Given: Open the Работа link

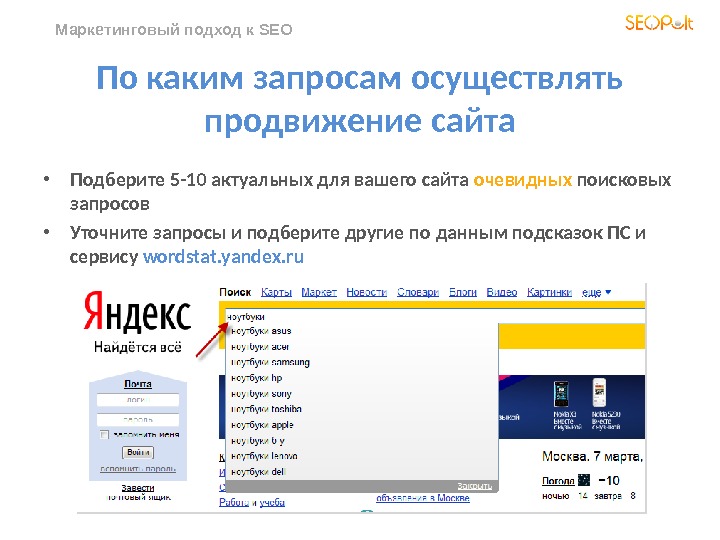Looking at the screenshot, I should pos(234,502).
